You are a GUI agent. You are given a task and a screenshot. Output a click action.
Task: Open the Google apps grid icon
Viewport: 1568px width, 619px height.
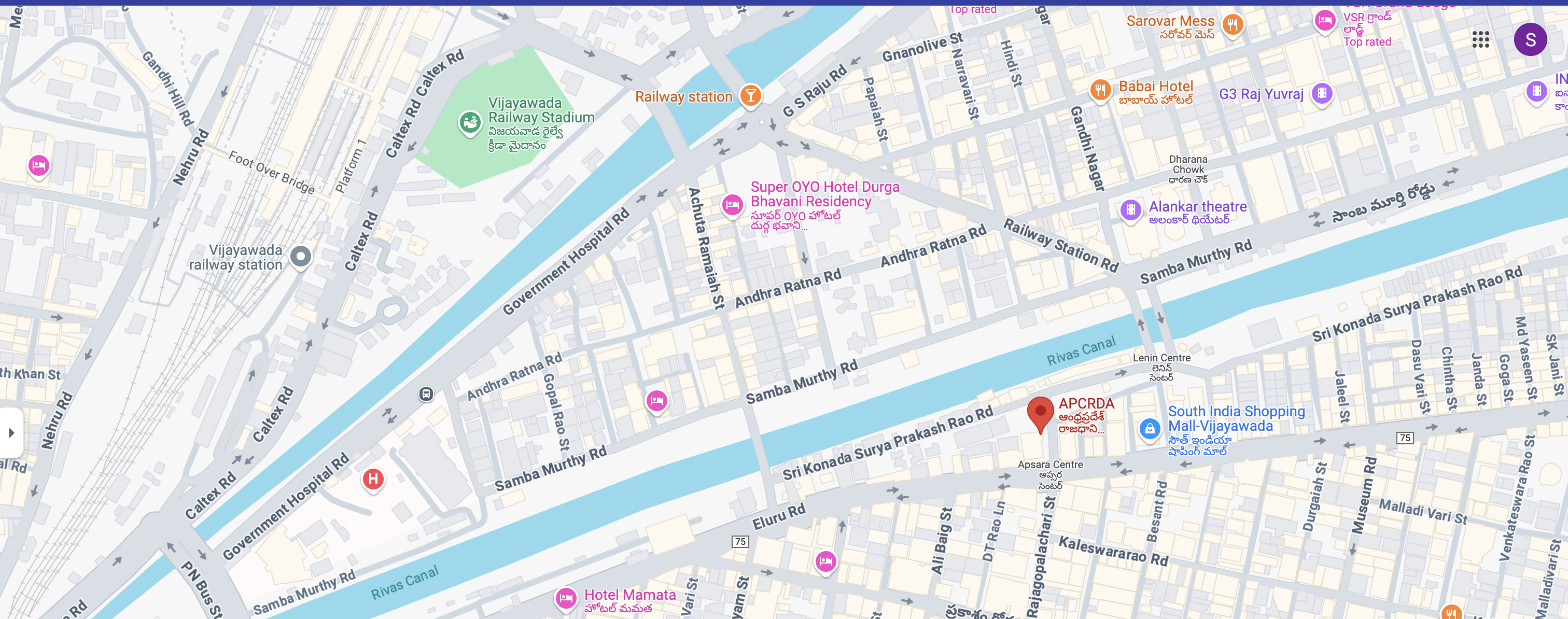click(x=1480, y=39)
